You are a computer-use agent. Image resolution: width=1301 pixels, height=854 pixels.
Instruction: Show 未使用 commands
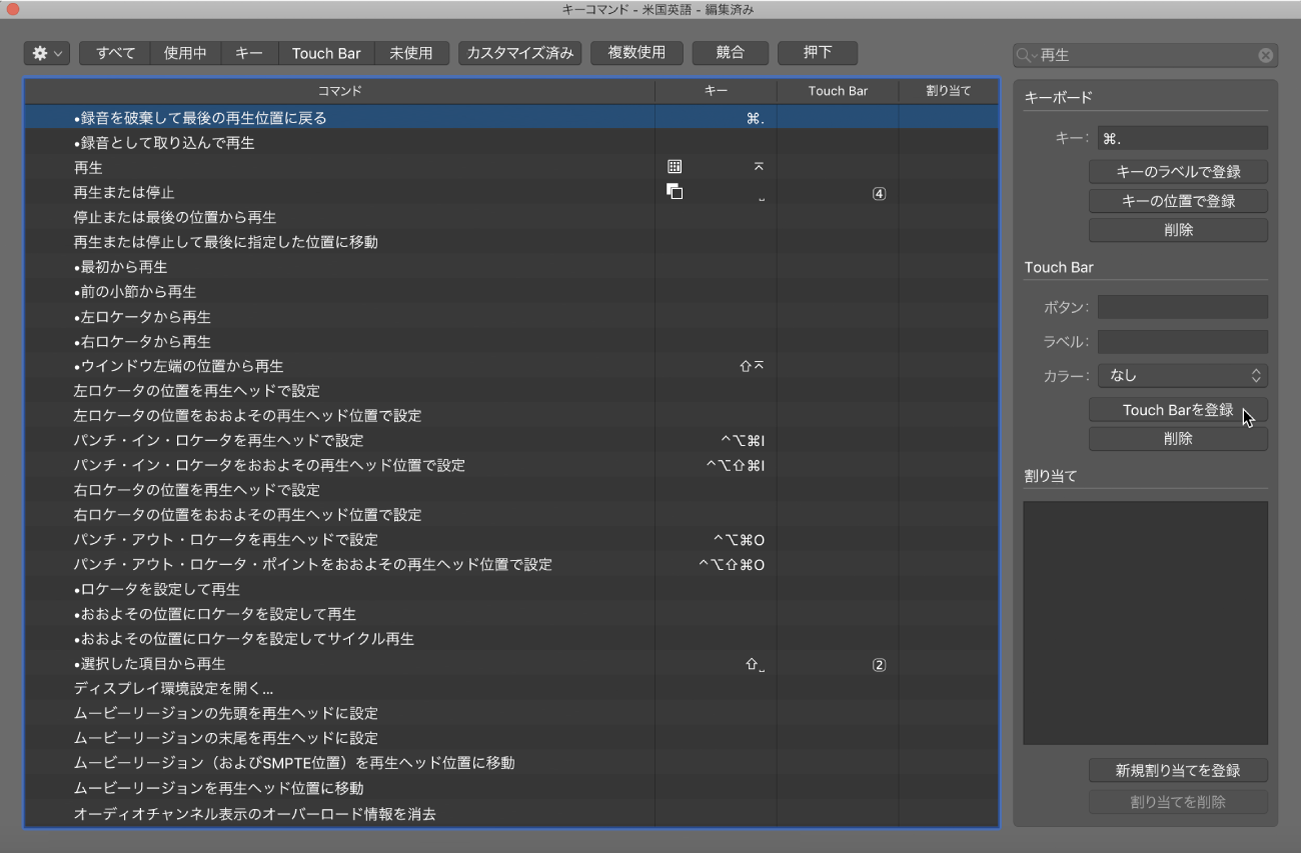pyautogui.click(x=411, y=53)
